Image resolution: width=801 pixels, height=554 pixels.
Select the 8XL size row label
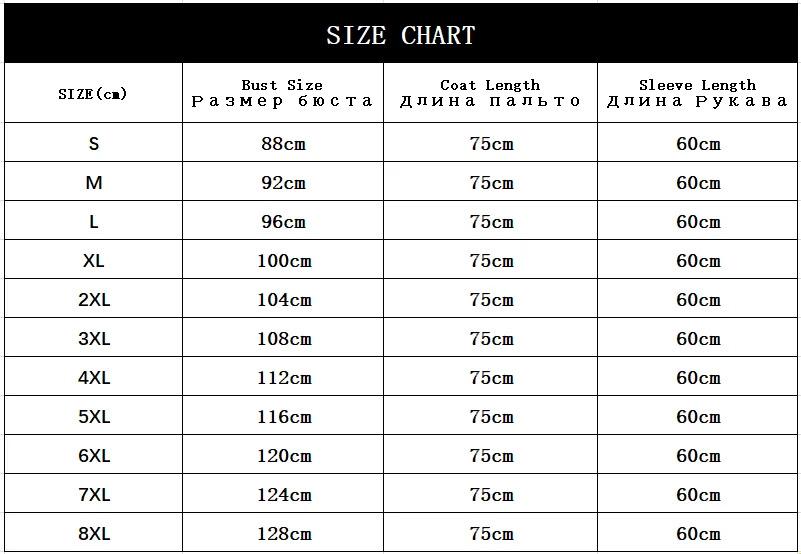[94, 533]
